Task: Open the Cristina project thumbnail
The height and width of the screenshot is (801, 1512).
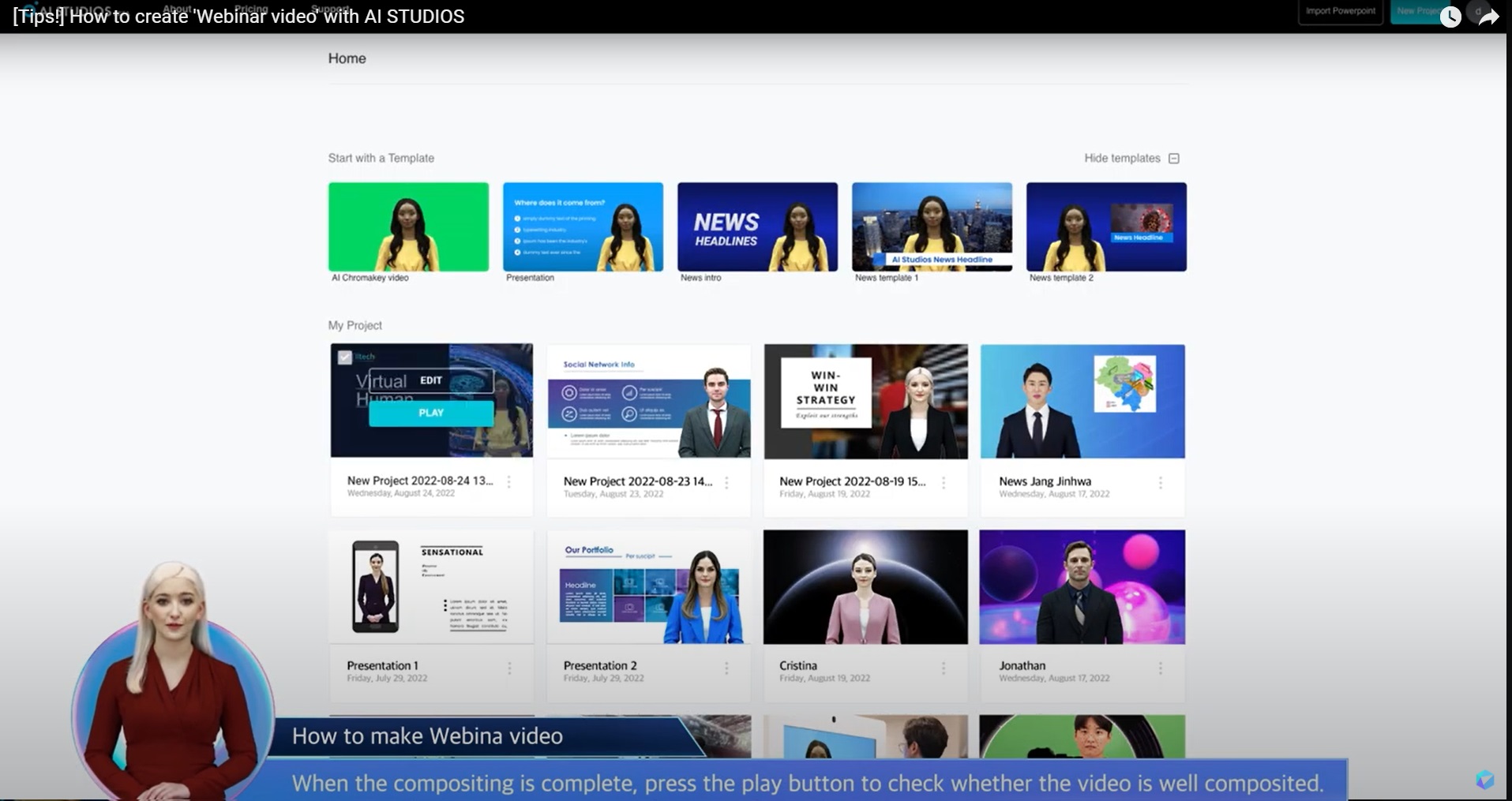Action: point(865,586)
